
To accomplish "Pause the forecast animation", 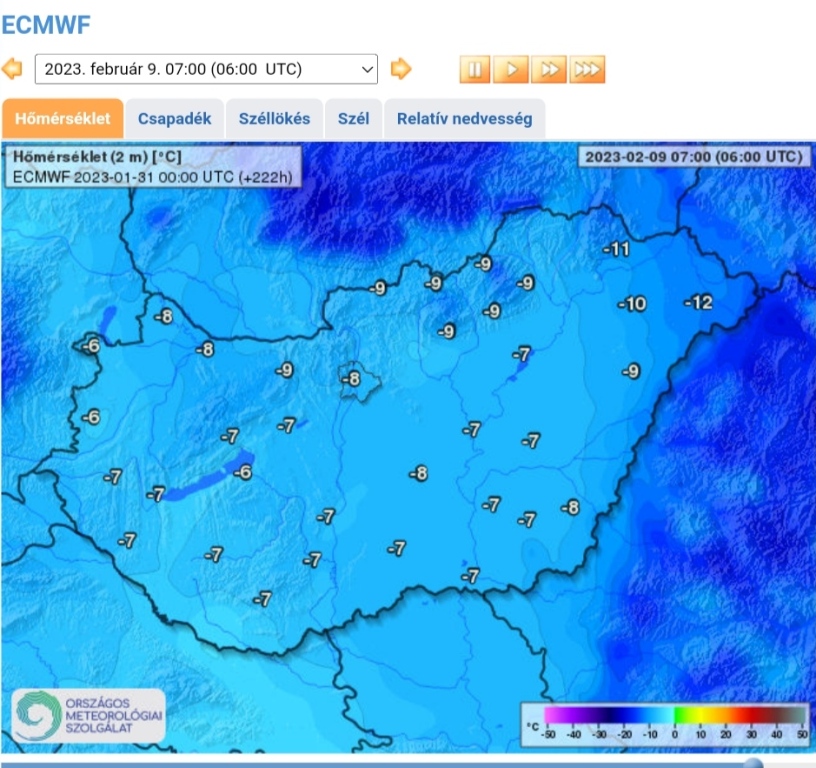I will (x=474, y=69).
